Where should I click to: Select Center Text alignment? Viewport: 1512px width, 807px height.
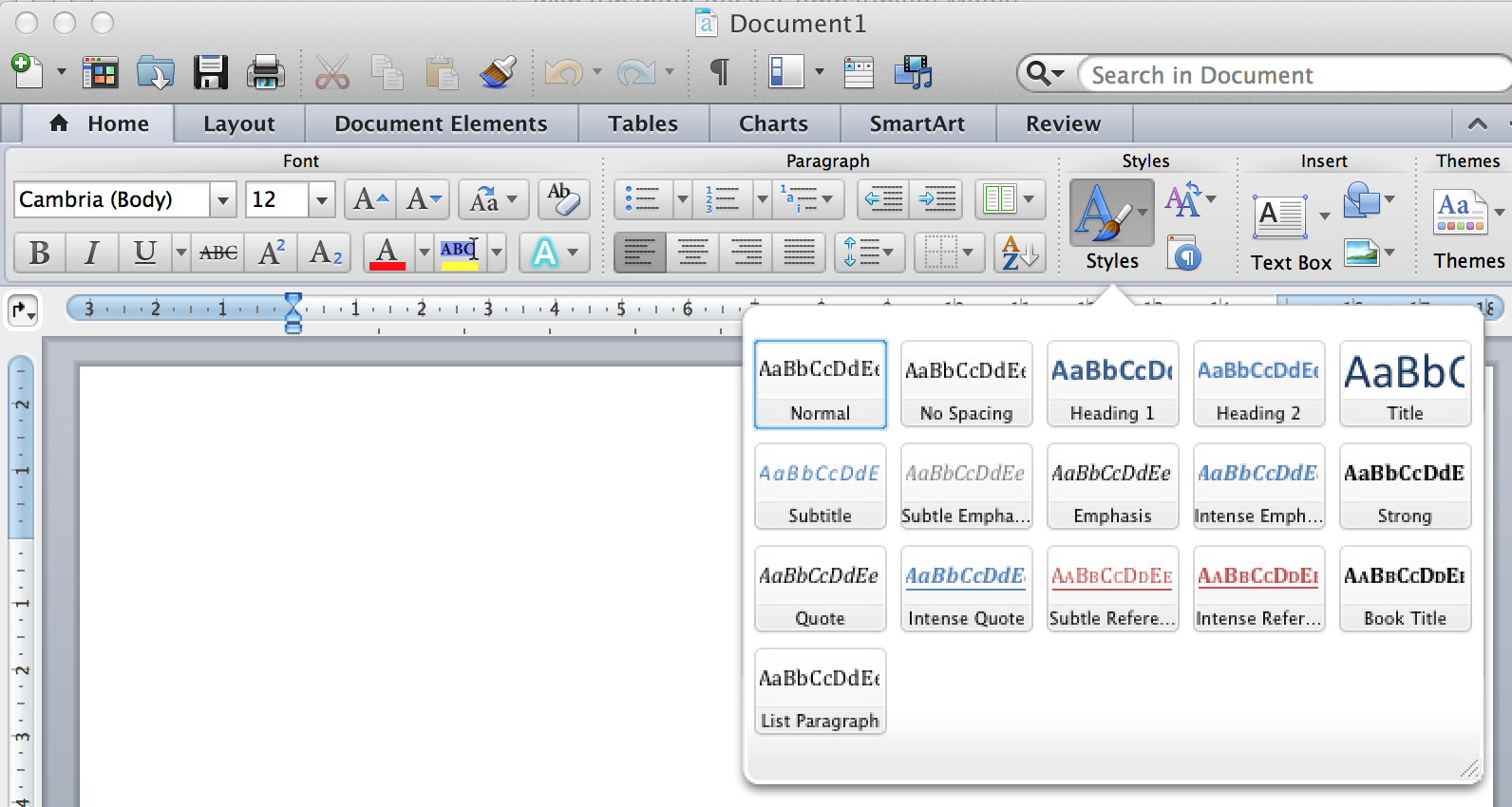(692, 253)
